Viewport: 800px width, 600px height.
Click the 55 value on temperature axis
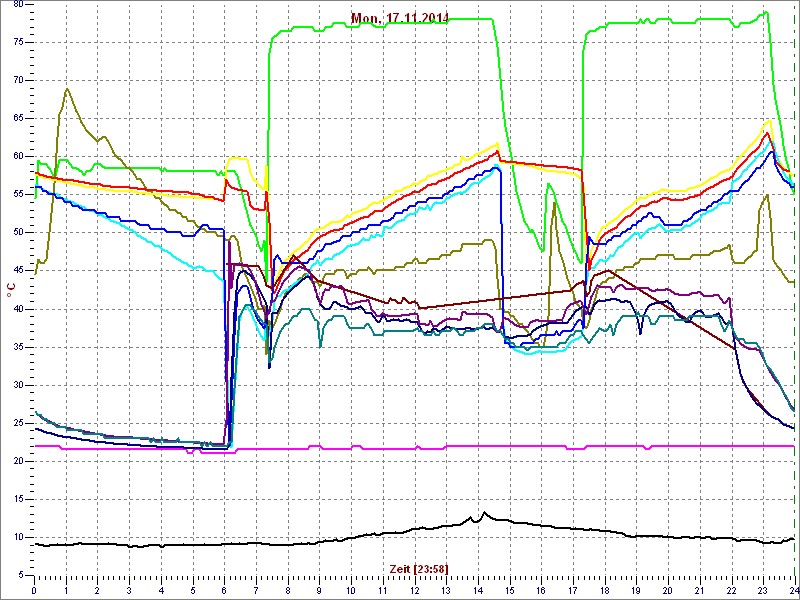point(17,194)
